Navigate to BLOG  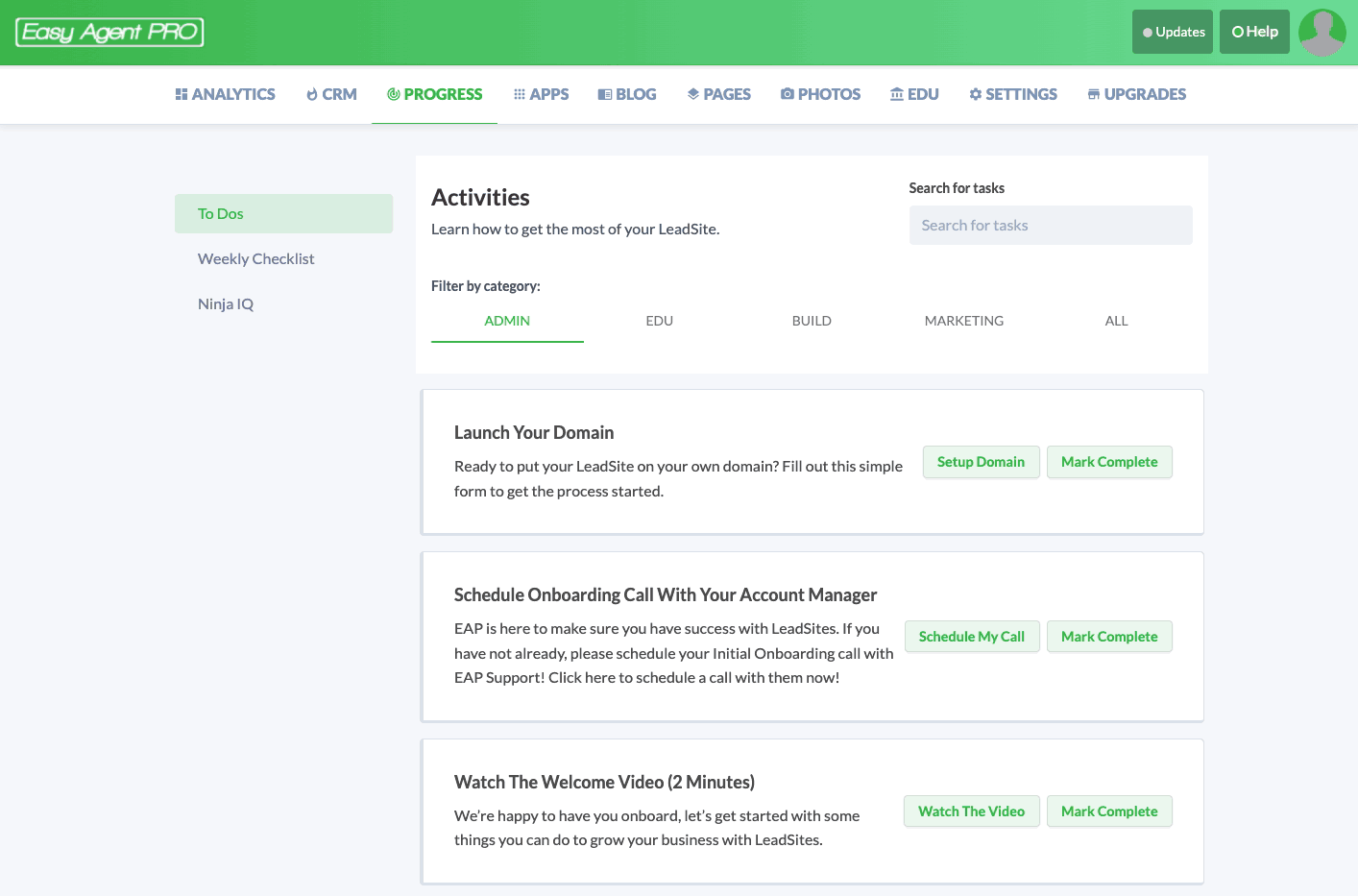tap(627, 94)
